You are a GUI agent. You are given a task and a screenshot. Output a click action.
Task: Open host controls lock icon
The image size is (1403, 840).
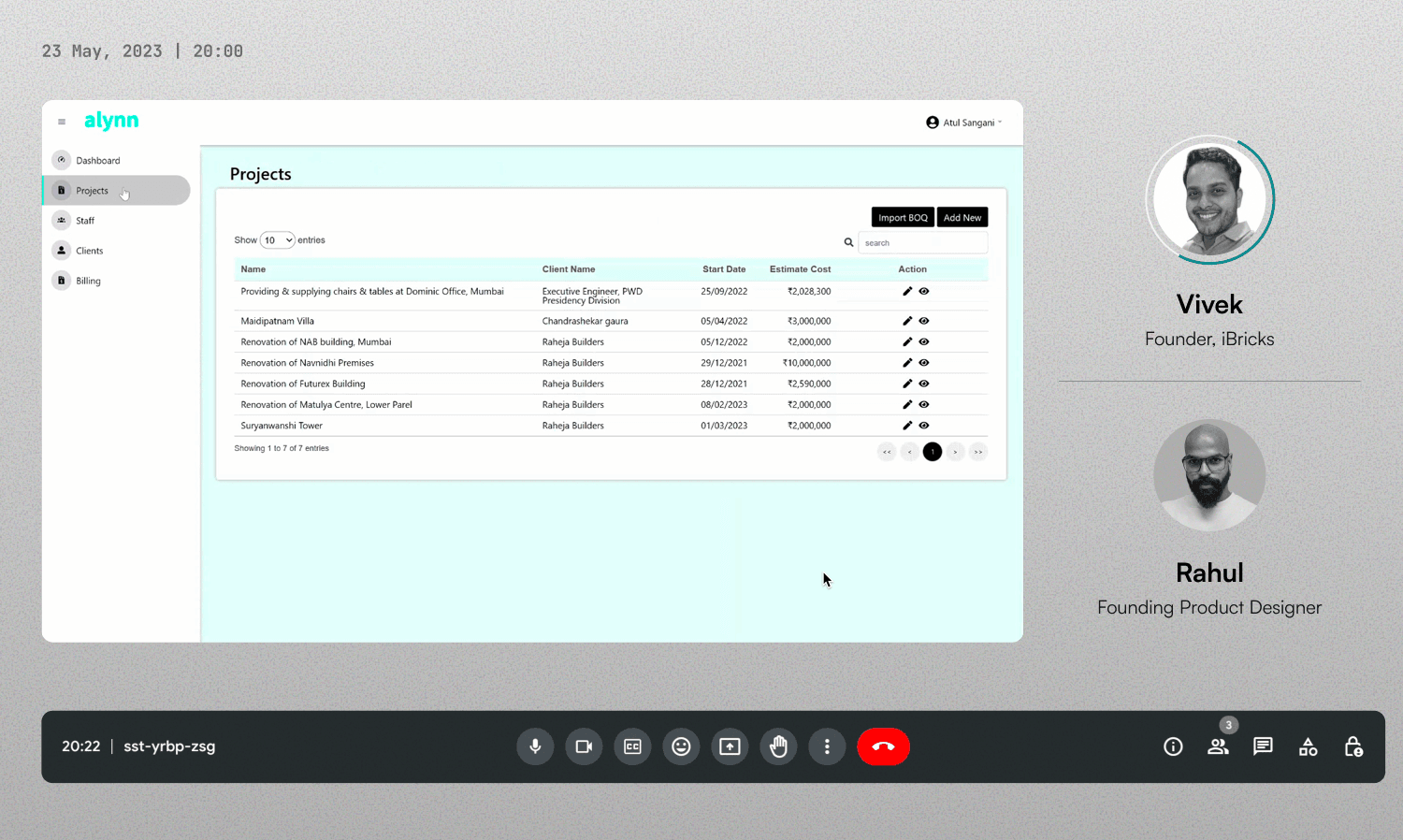(x=1352, y=746)
